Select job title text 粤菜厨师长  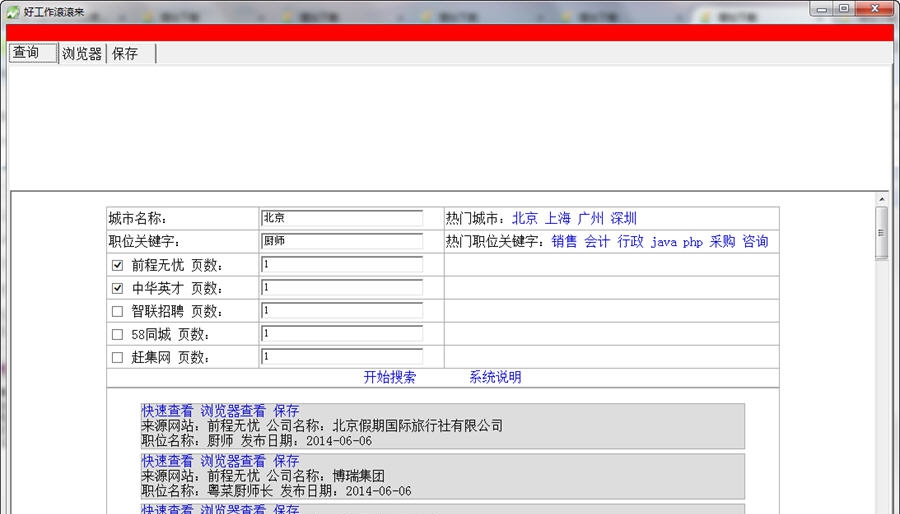(240, 491)
